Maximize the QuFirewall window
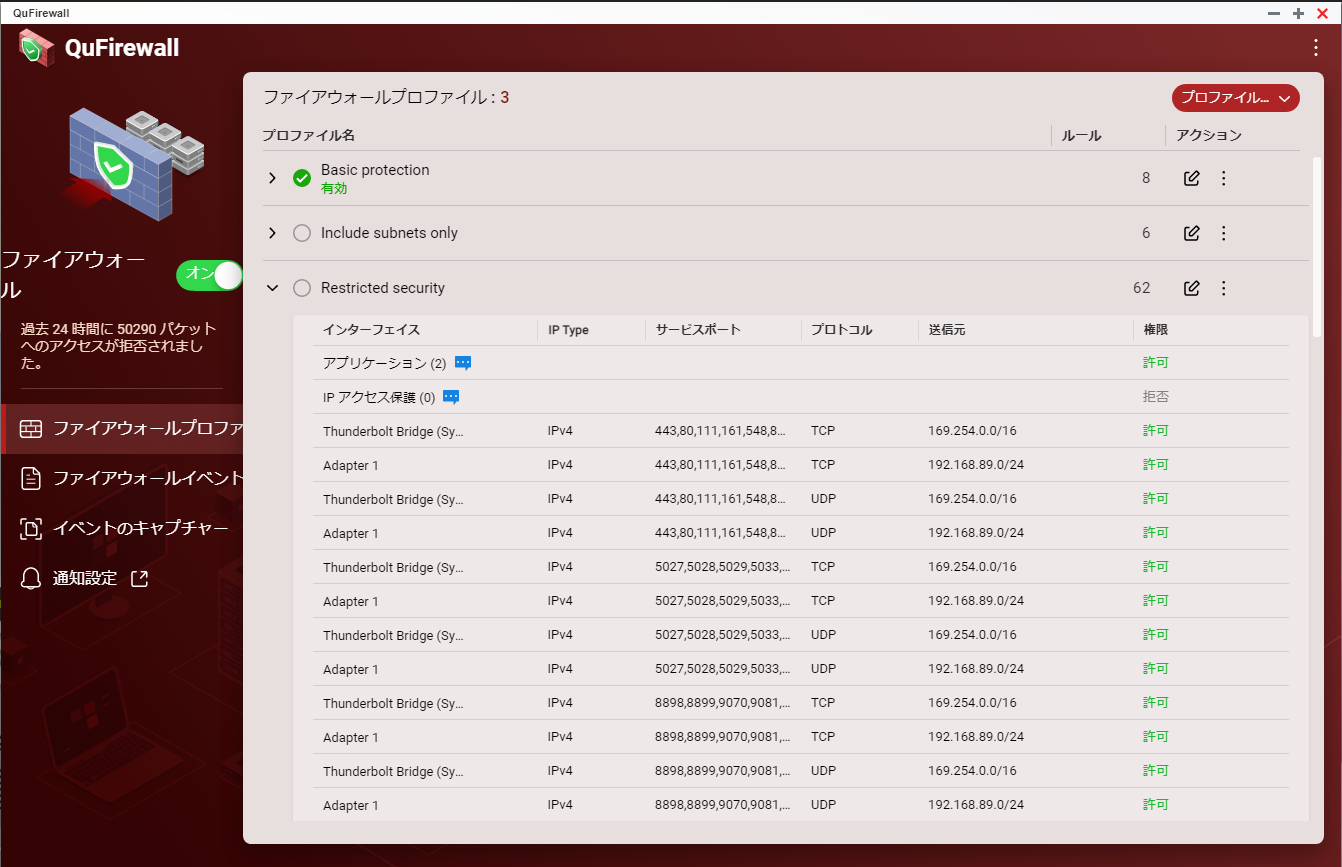 click(1298, 13)
